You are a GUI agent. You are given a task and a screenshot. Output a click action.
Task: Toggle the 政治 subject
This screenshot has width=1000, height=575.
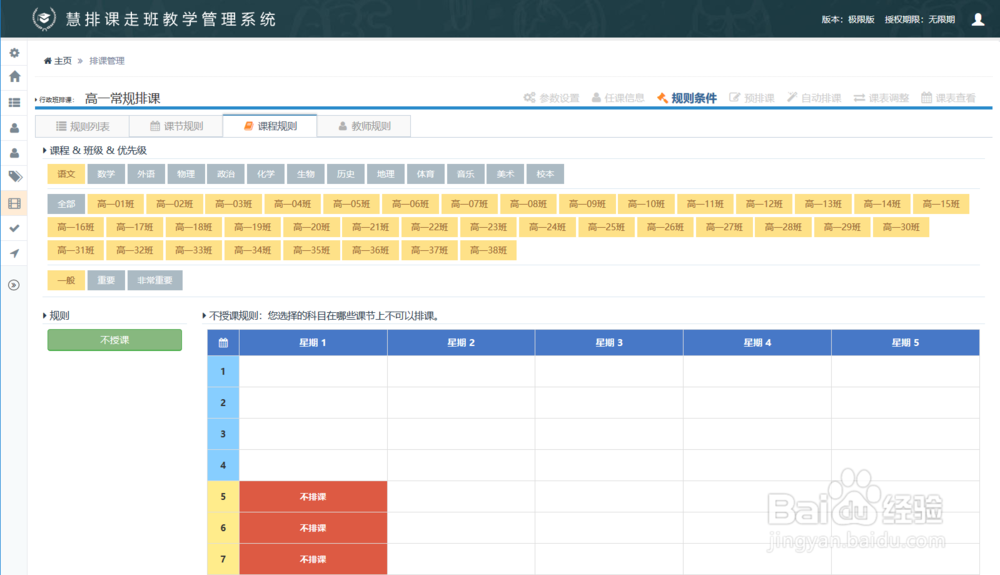pyautogui.click(x=226, y=174)
